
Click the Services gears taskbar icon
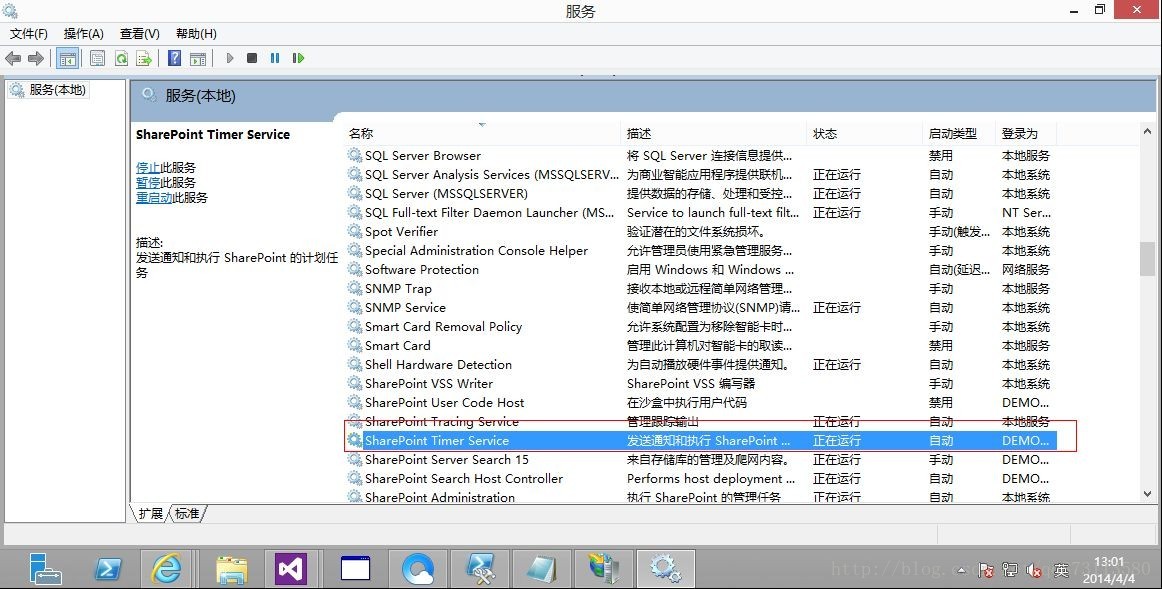(x=665, y=569)
